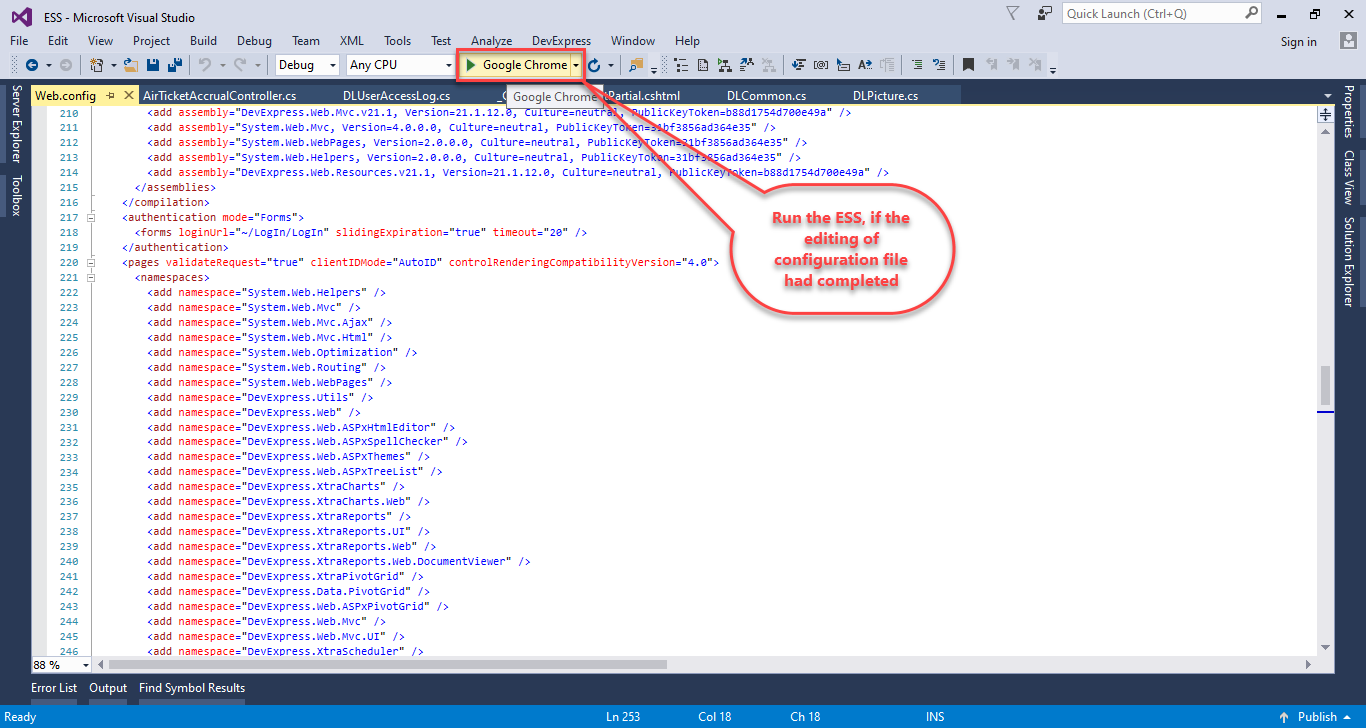This screenshot has height=728, width=1366.
Task: Run the project with Google Chrome
Action: (x=515, y=65)
